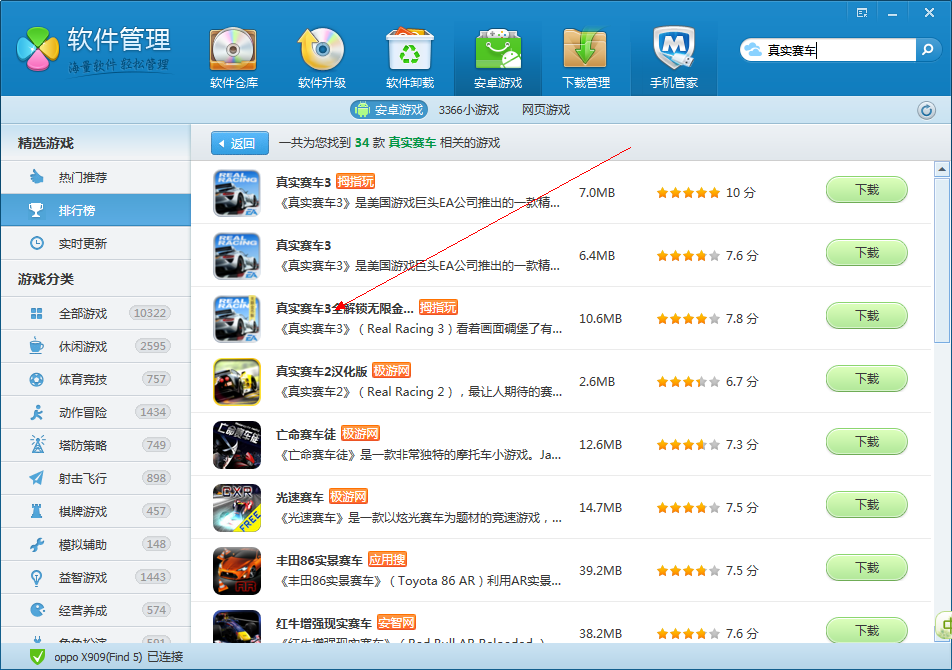Switch to the 网页游戏 tab
The height and width of the screenshot is (670, 952).
[546, 110]
